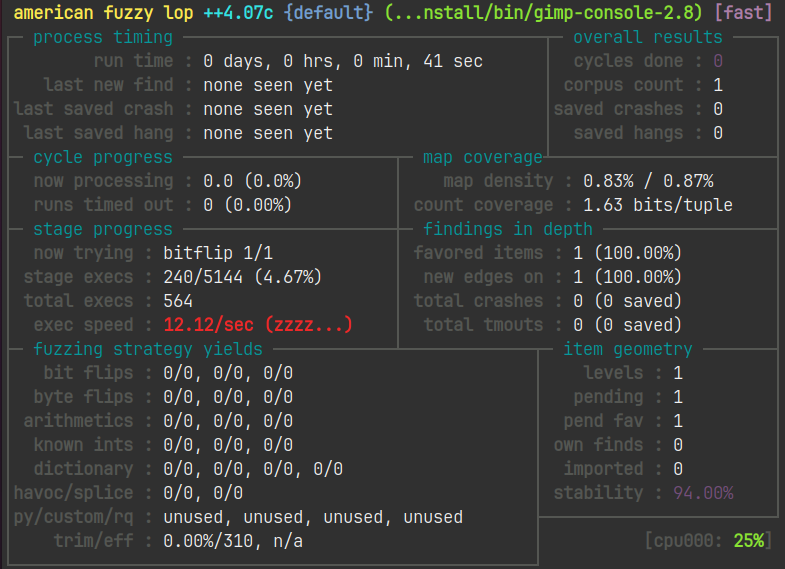Click the 'pending' label in item geometry
Image resolution: width=785 pixels, height=569 pixels.
(608, 397)
